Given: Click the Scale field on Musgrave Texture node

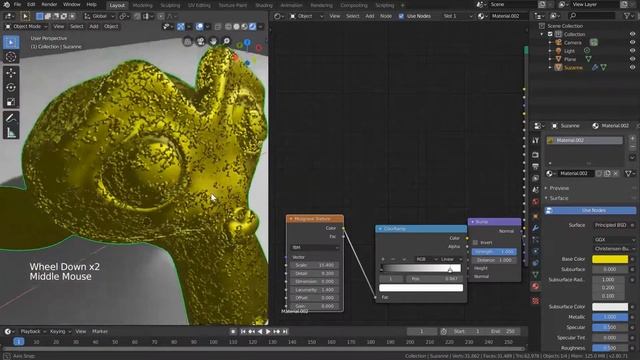Looking at the screenshot, I should click(x=314, y=265).
